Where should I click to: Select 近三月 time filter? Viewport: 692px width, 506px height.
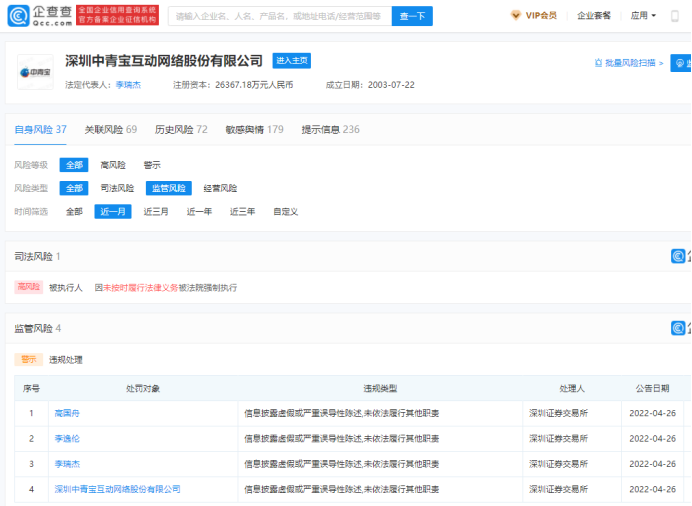pyautogui.click(x=156, y=212)
